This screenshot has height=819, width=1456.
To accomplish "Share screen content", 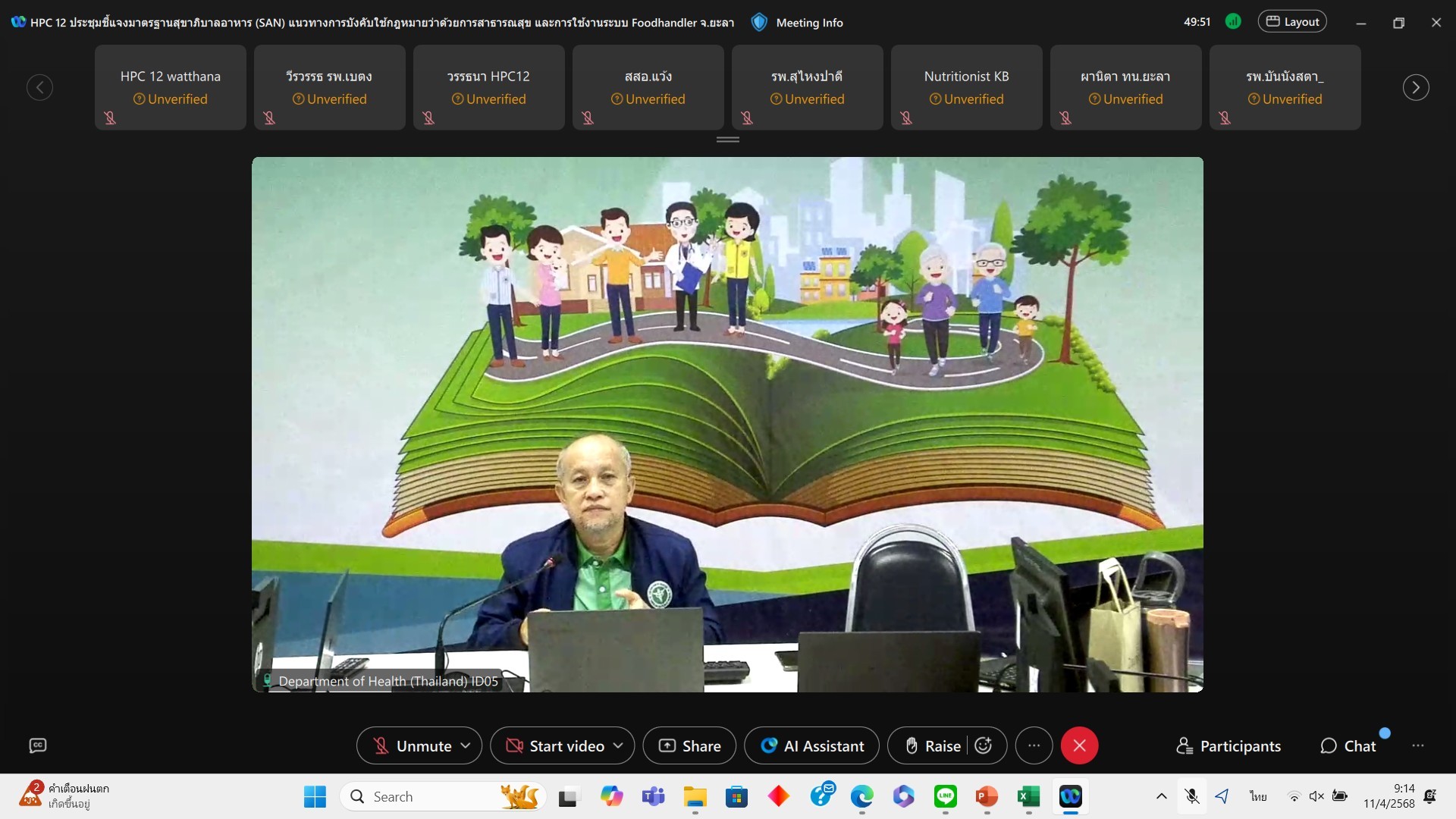I will click(x=689, y=746).
